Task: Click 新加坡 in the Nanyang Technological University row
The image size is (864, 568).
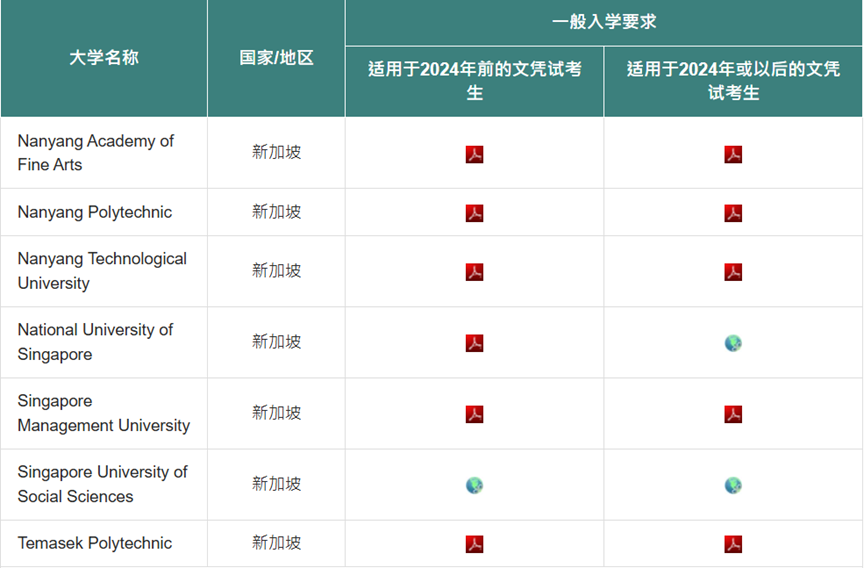Action: tap(277, 271)
